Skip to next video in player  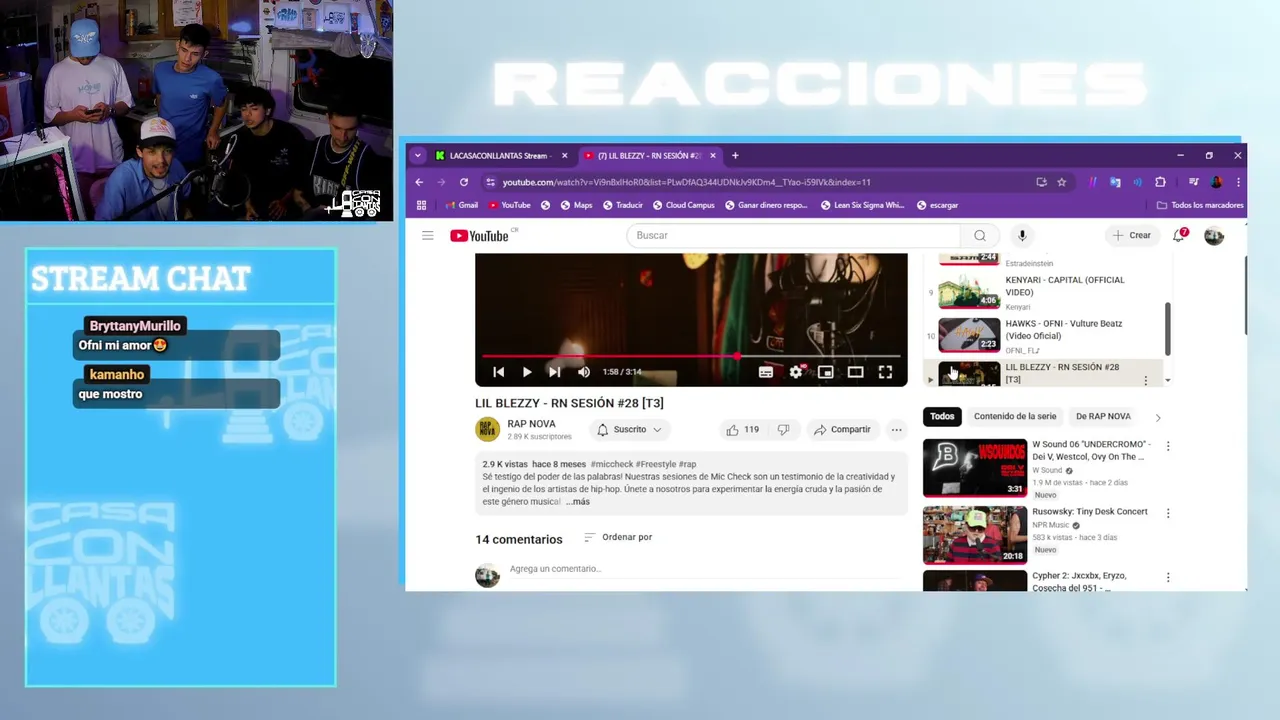point(554,372)
